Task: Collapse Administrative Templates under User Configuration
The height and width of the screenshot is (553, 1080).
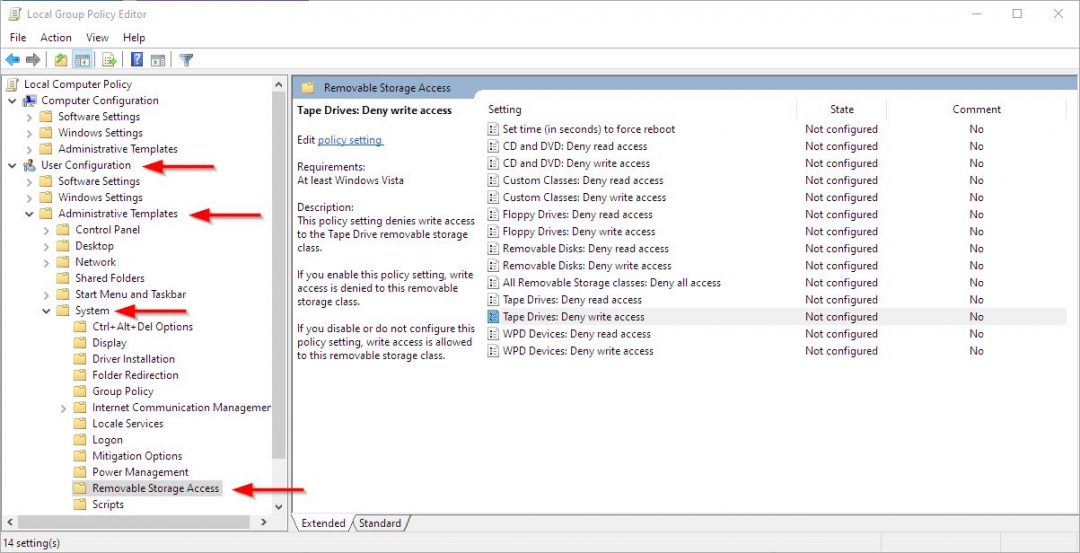Action: [x=29, y=214]
